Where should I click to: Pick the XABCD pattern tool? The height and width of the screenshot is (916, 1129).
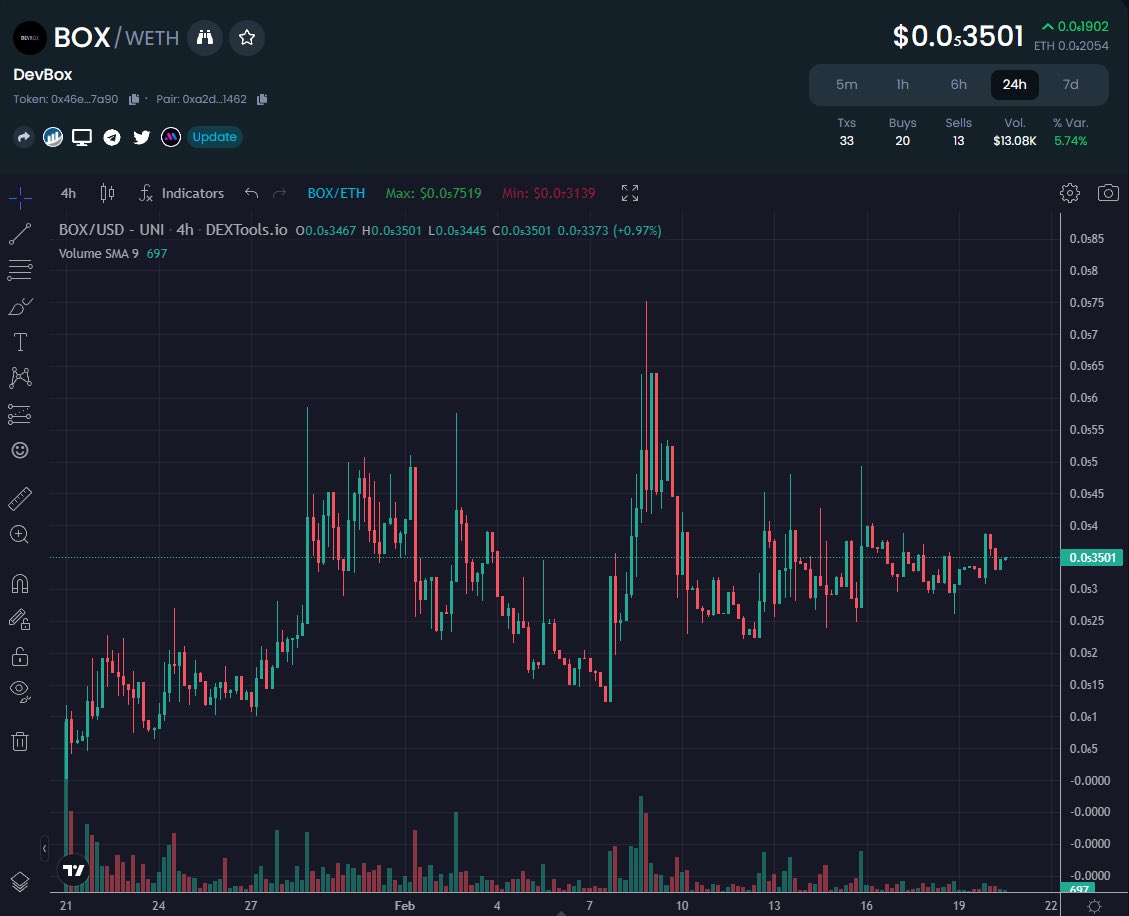(x=19, y=377)
